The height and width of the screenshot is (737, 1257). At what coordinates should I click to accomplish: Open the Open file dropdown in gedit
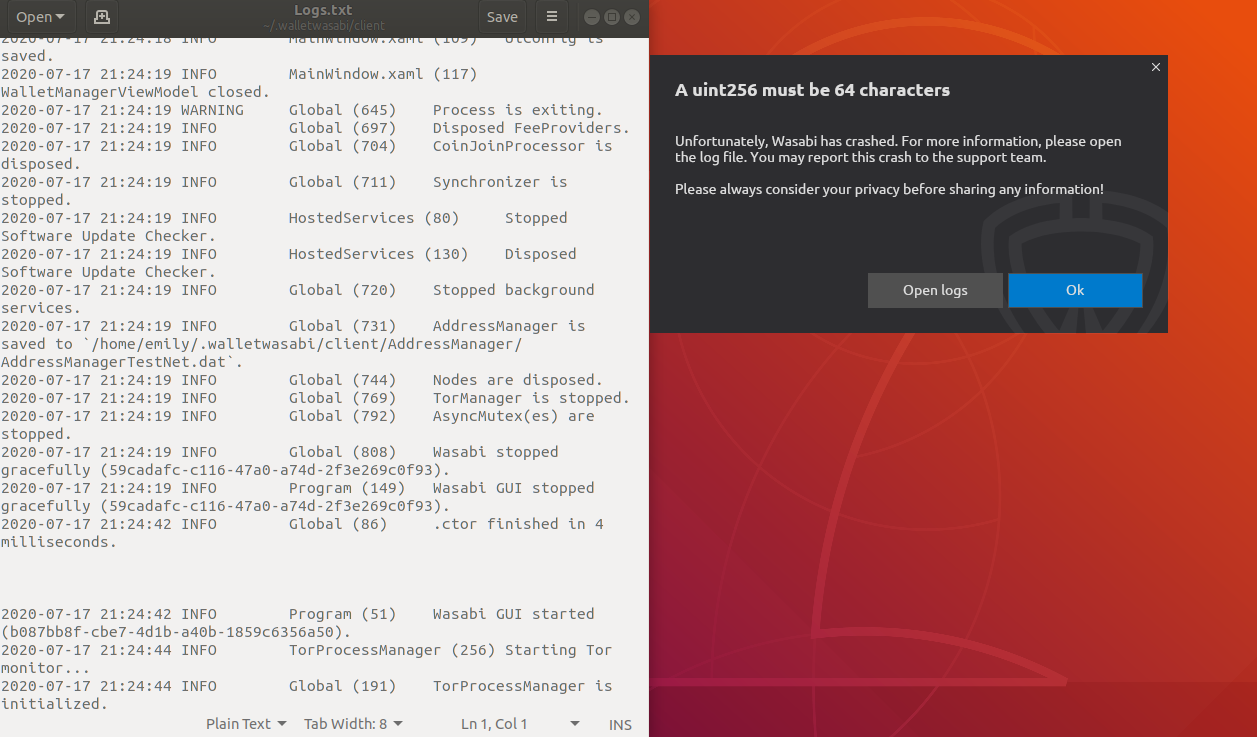(40, 16)
